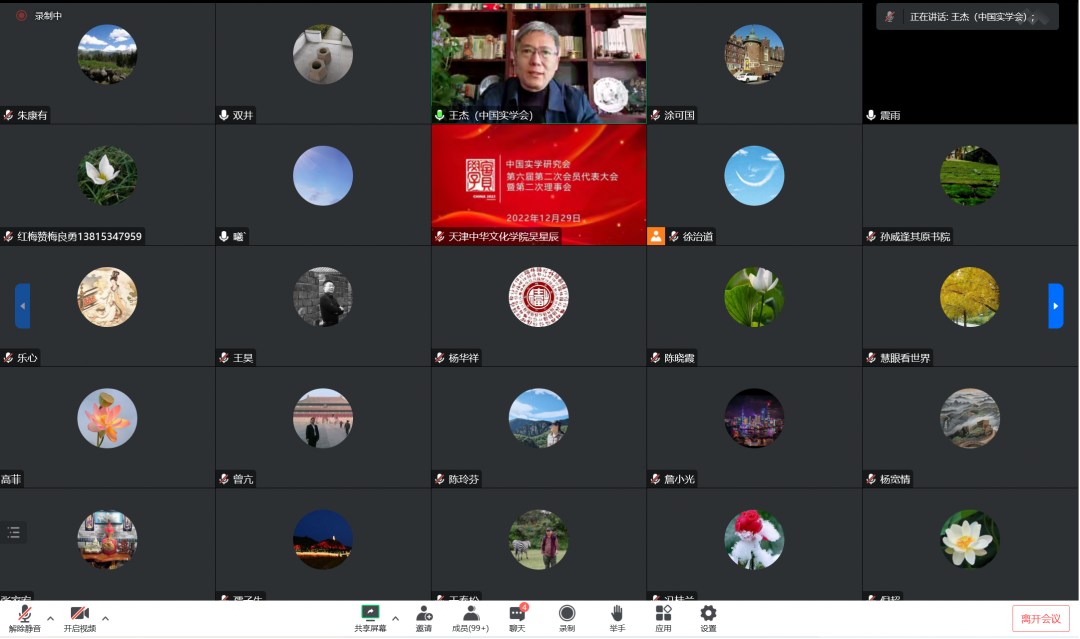Turn on camera with 开启视频
The height and width of the screenshot is (639, 1080).
click(x=80, y=617)
